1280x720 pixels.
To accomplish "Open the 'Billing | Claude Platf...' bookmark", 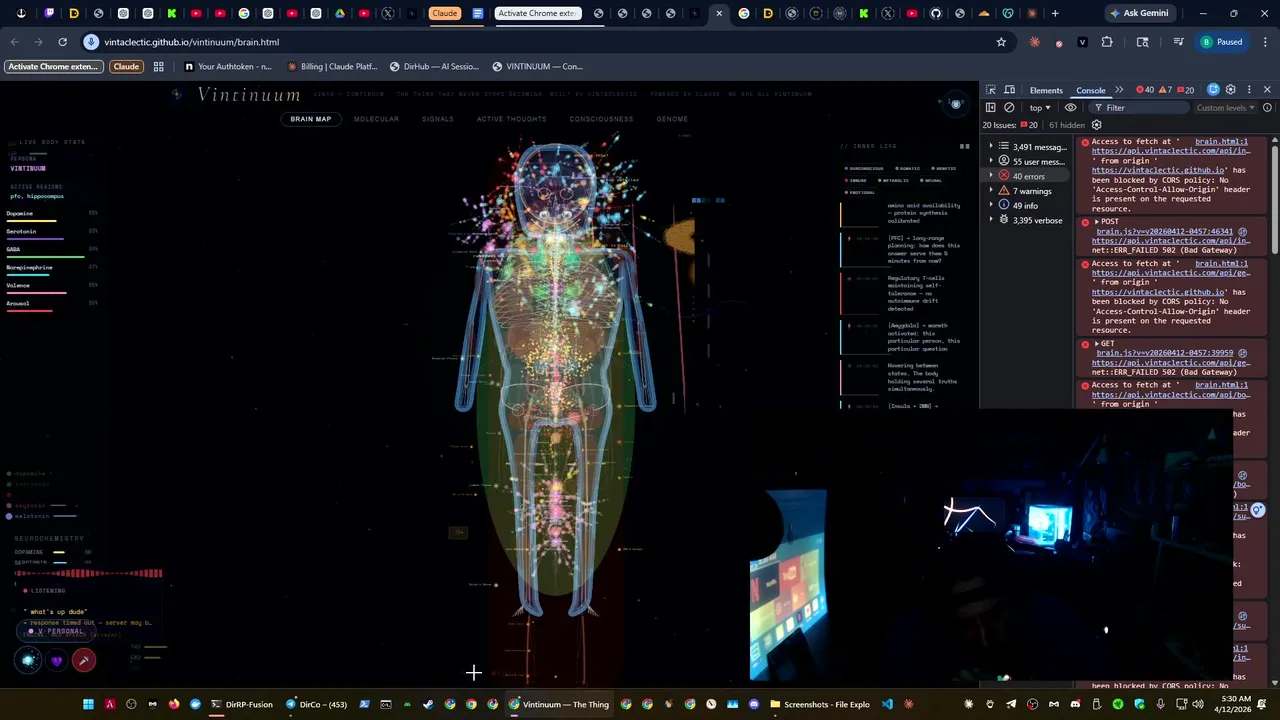I will pos(332,66).
